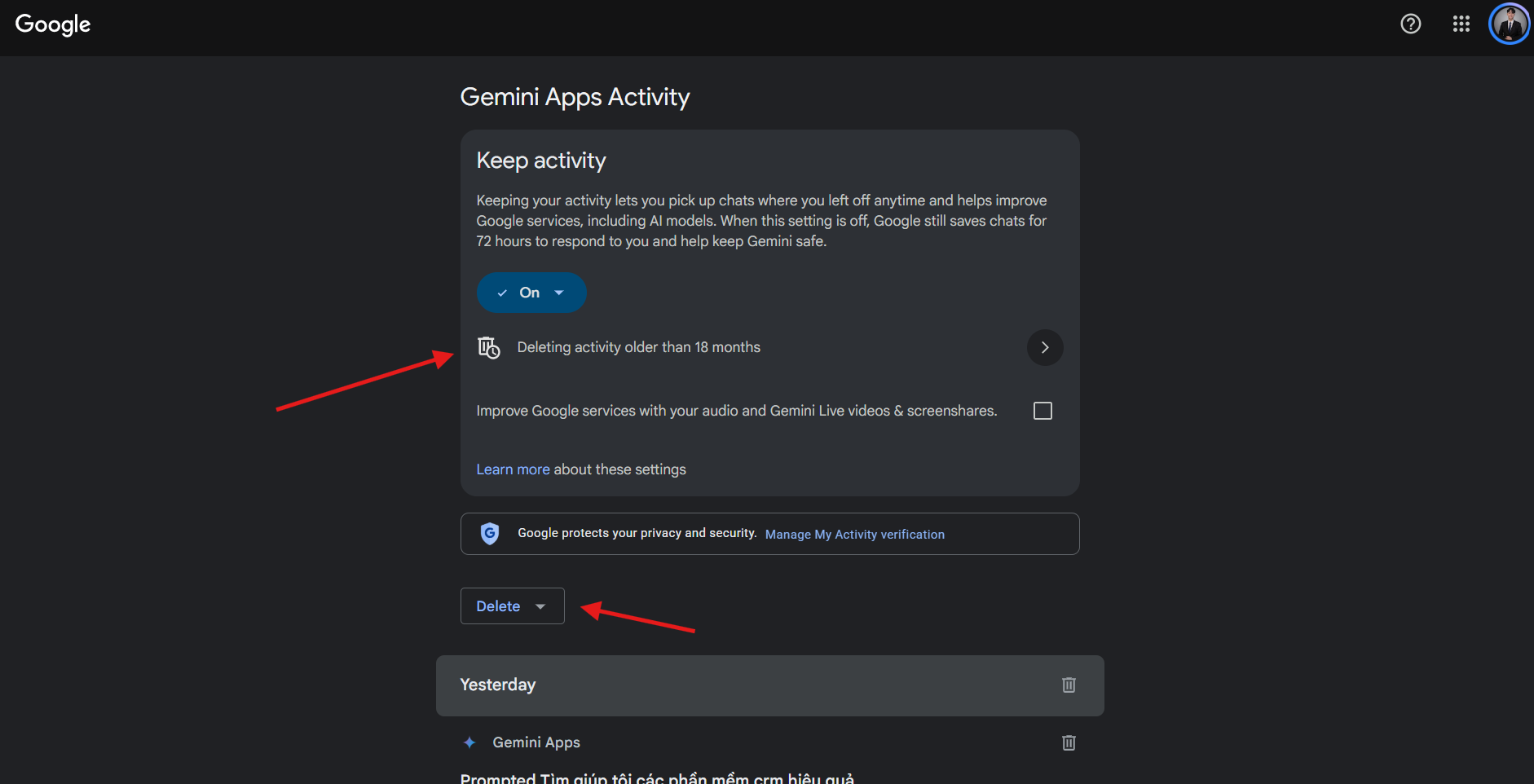This screenshot has height=784, width=1534.
Task: Click the Gemini Apps activity label
Action: coord(536,742)
